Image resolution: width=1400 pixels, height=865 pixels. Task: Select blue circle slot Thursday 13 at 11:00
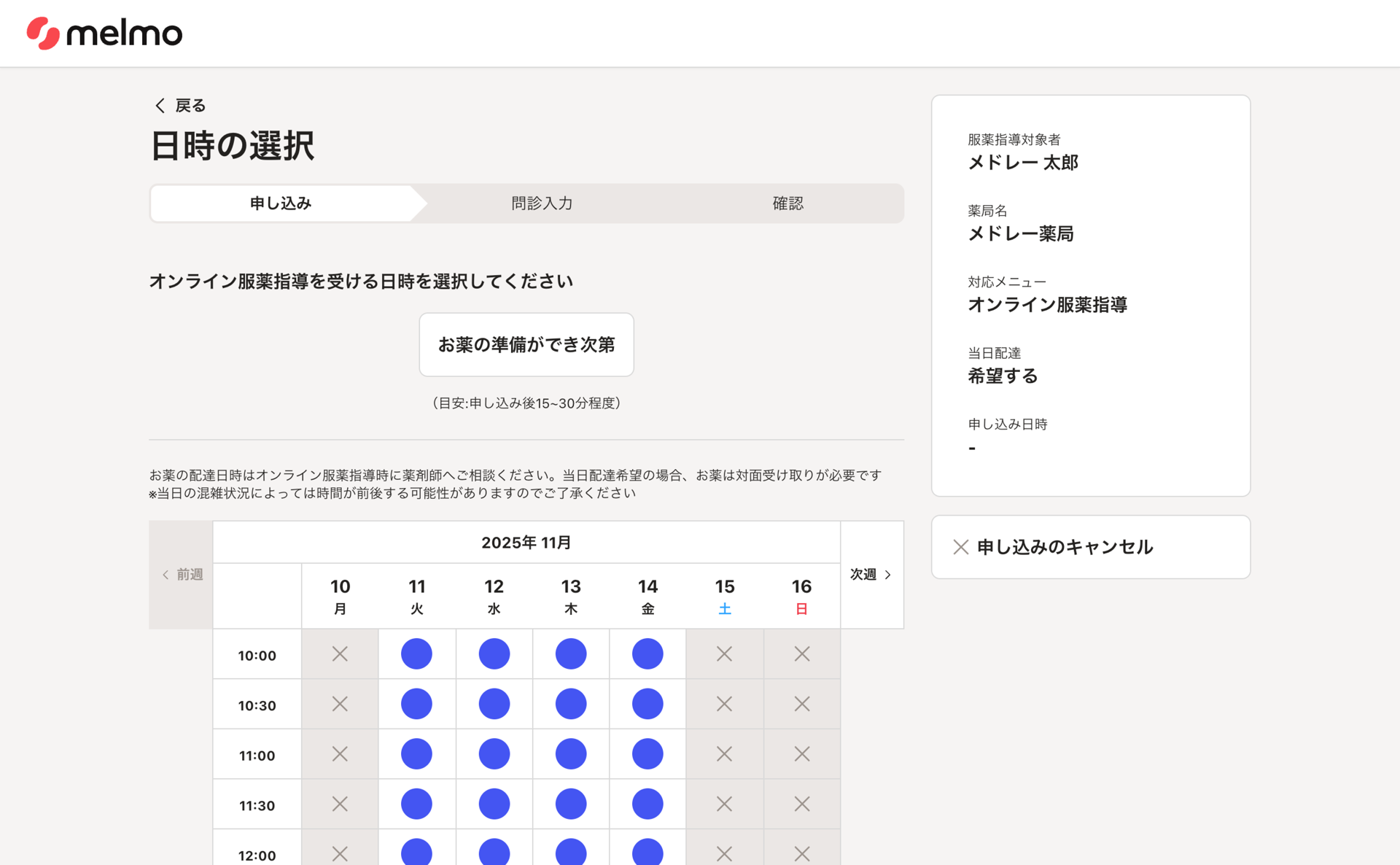click(570, 753)
